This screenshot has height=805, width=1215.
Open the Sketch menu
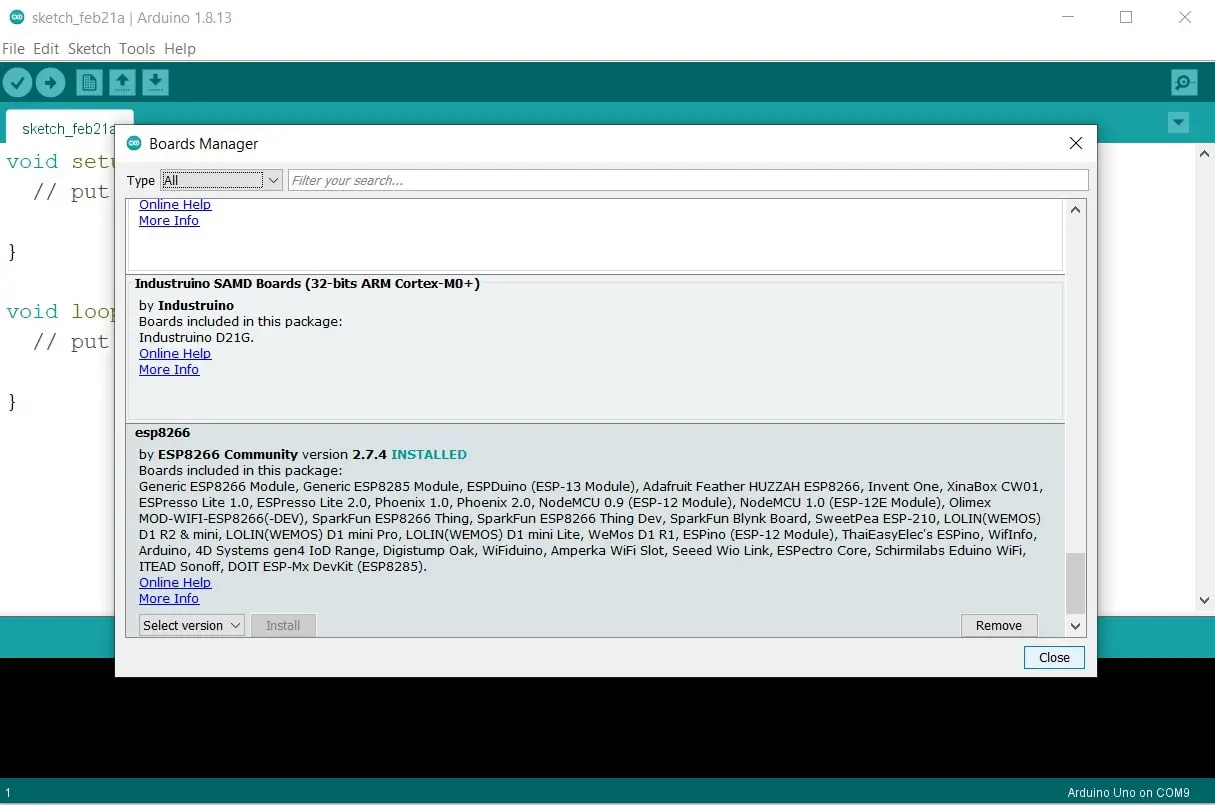(x=89, y=48)
